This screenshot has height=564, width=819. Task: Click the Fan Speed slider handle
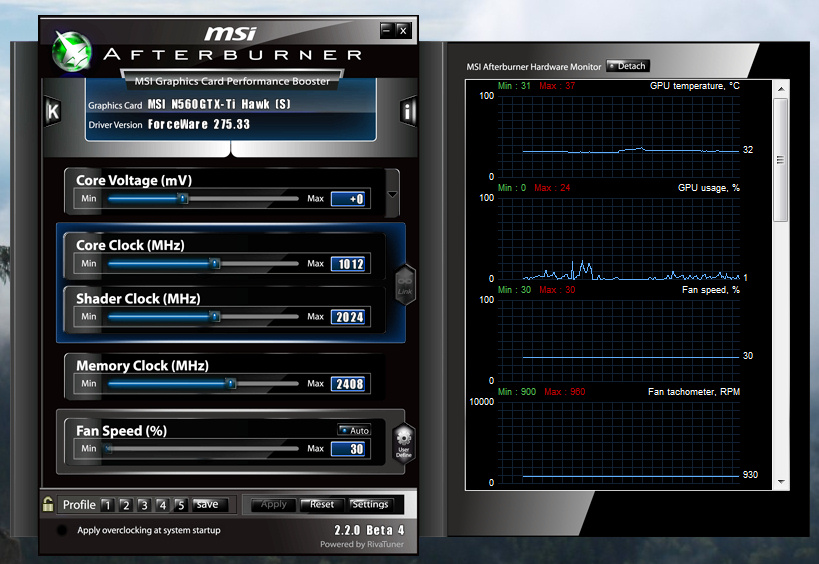click(108, 449)
